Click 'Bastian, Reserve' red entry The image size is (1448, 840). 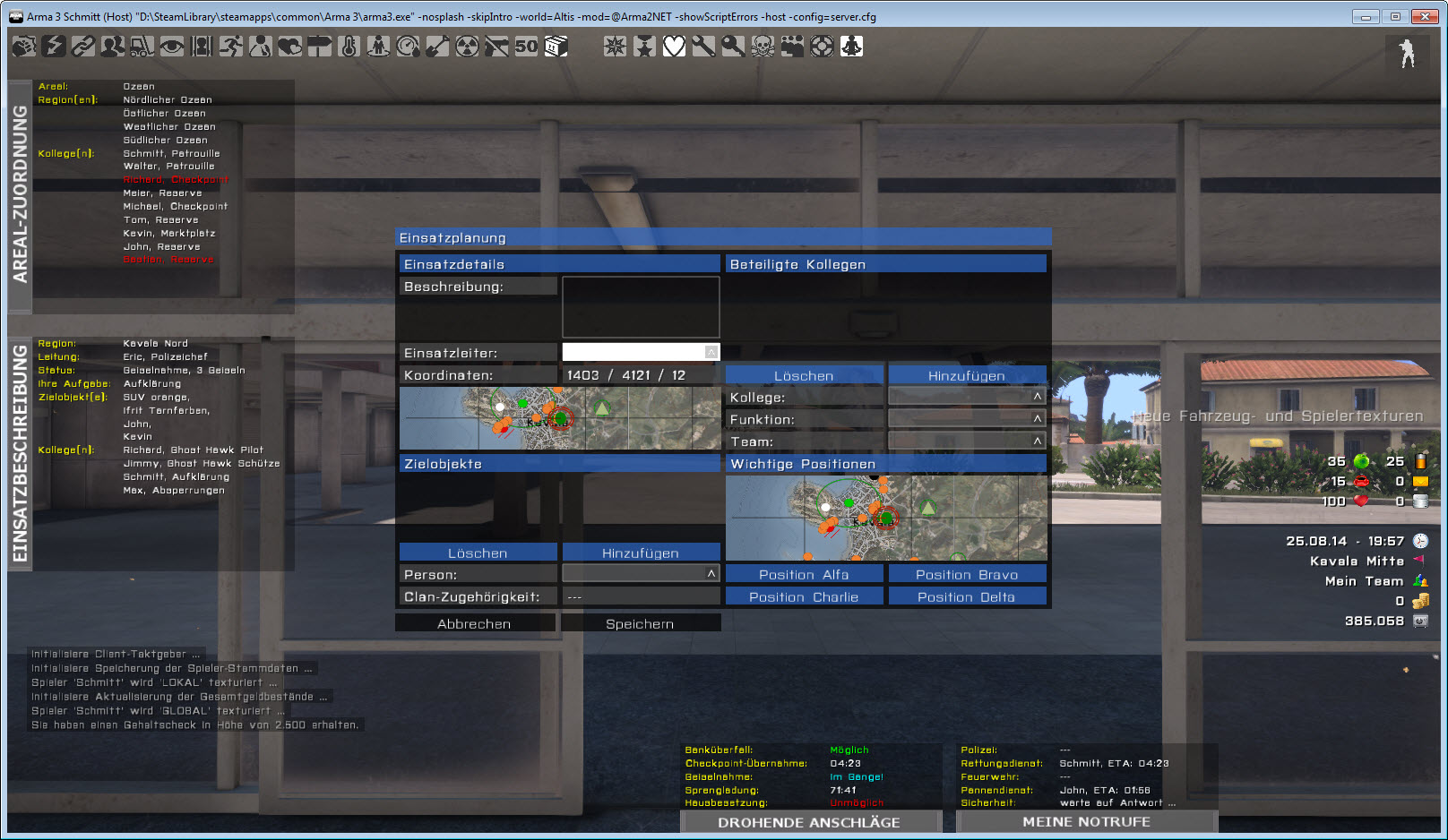pos(168,260)
